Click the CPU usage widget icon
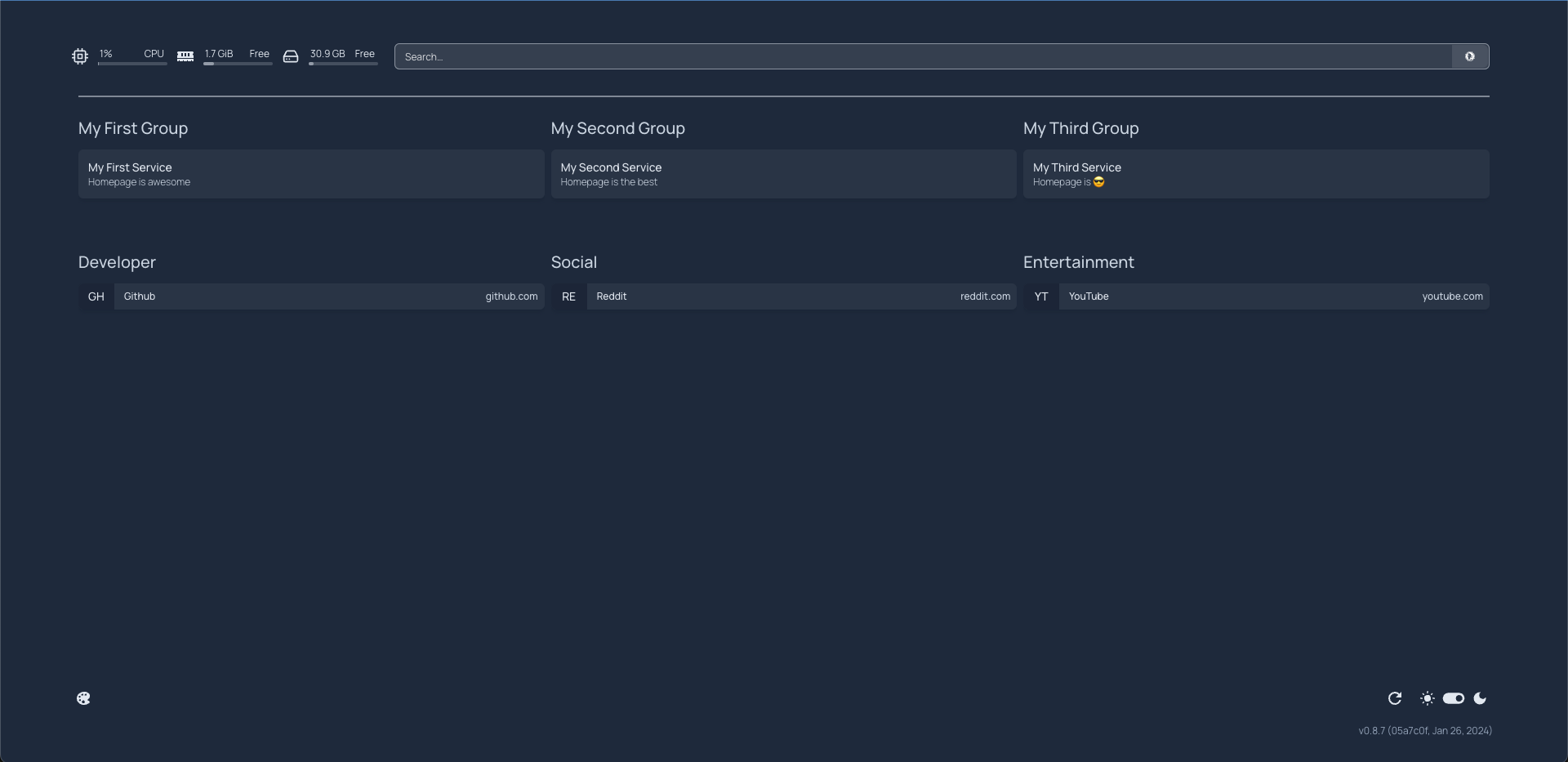The height and width of the screenshot is (762, 1568). [x=79, y=56]
